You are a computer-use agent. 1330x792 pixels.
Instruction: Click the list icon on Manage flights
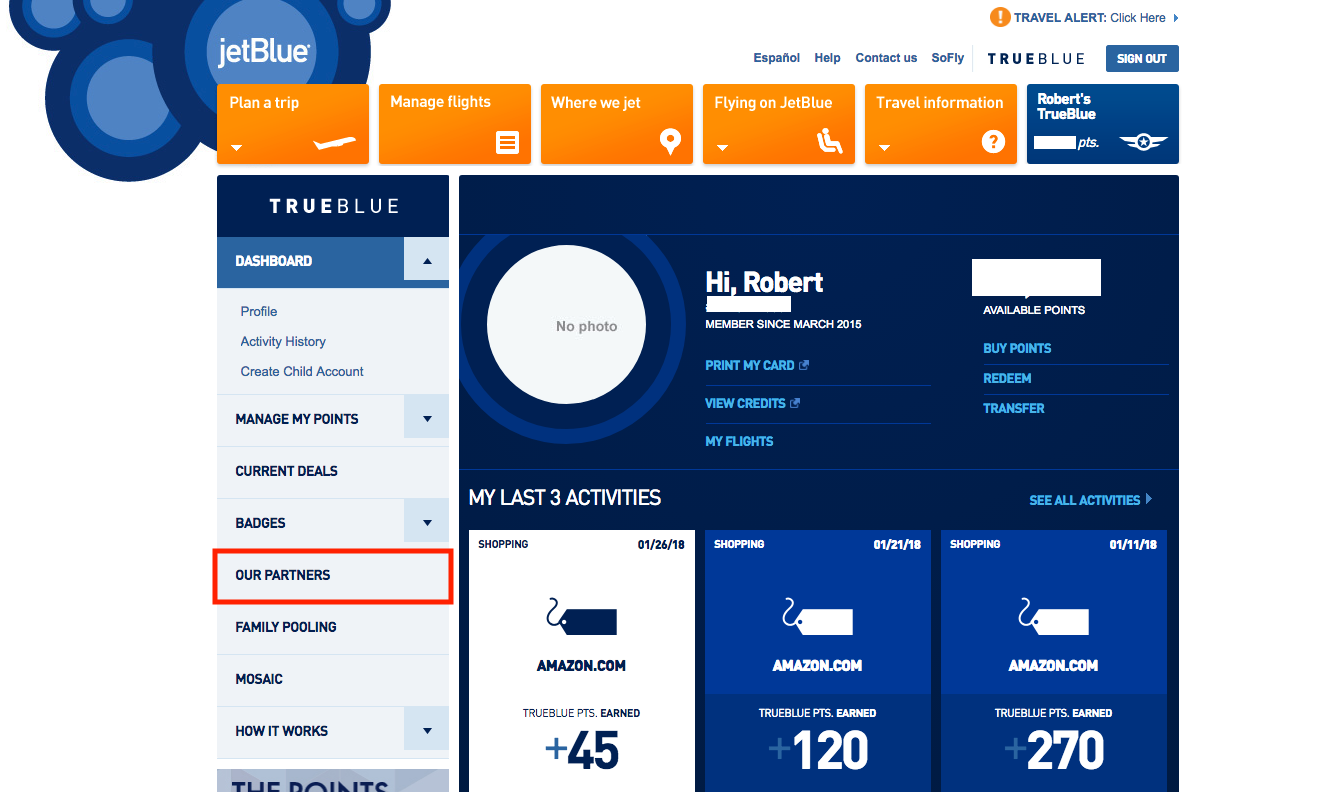(x=508, y=143)
